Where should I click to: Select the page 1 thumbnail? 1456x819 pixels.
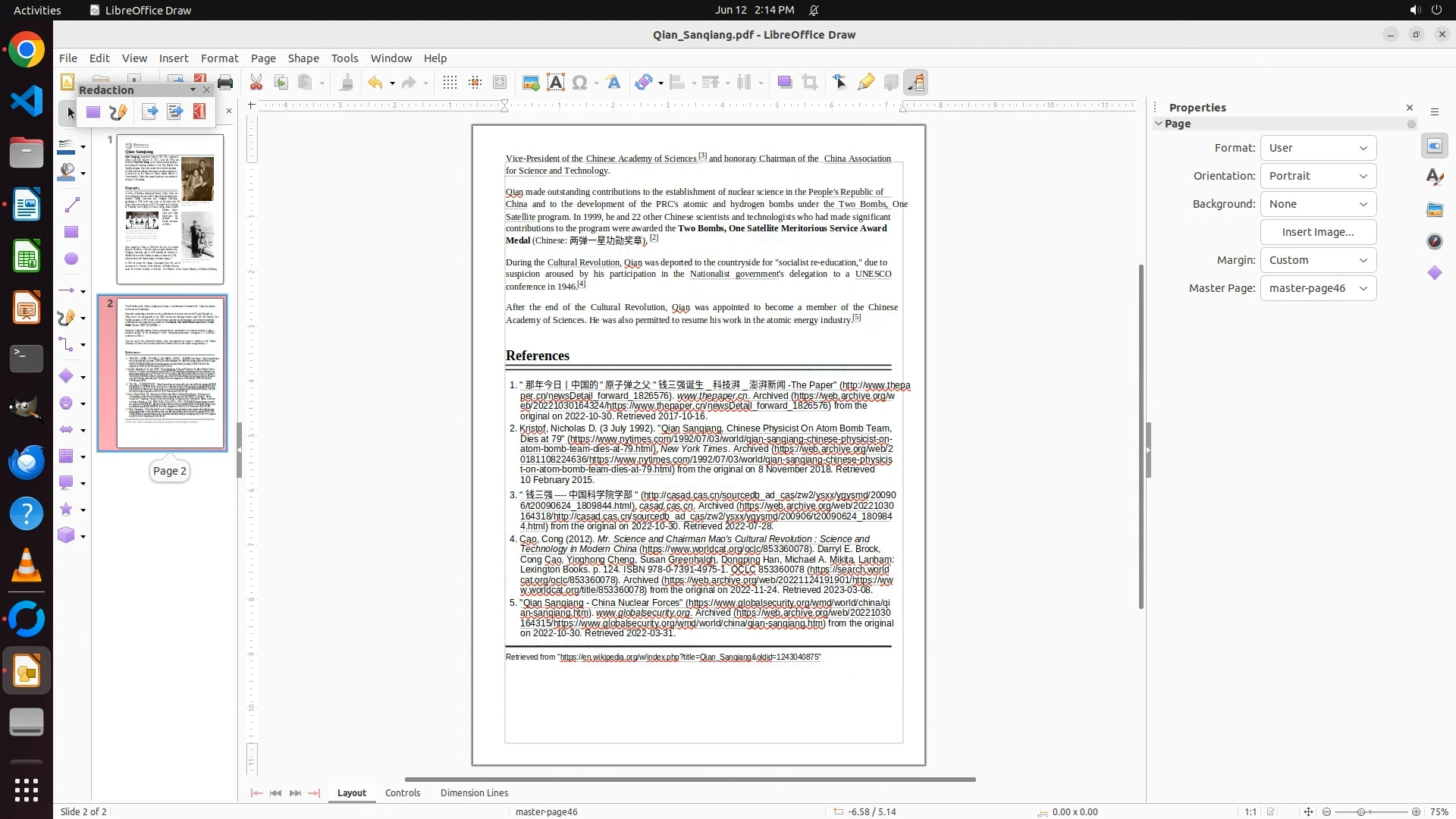170,209
